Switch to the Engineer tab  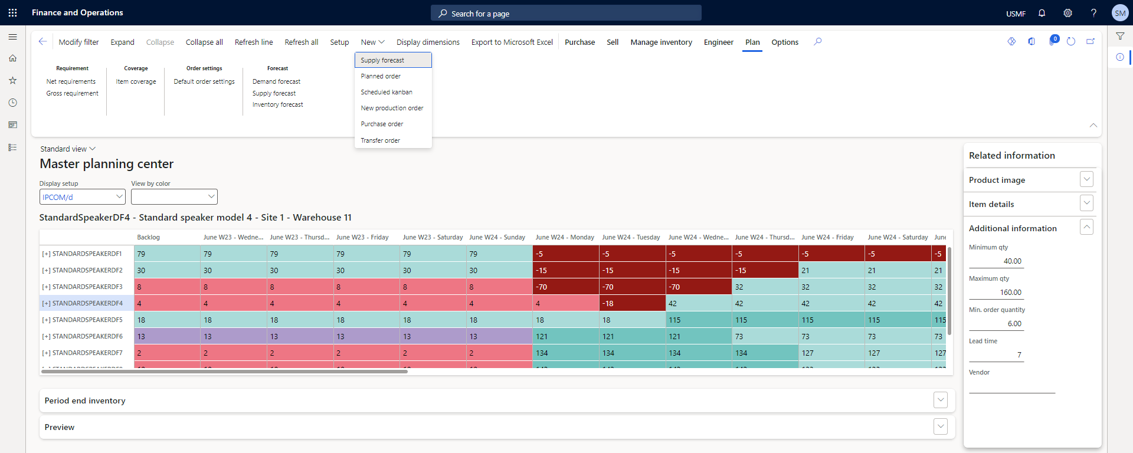click(719, 42)
